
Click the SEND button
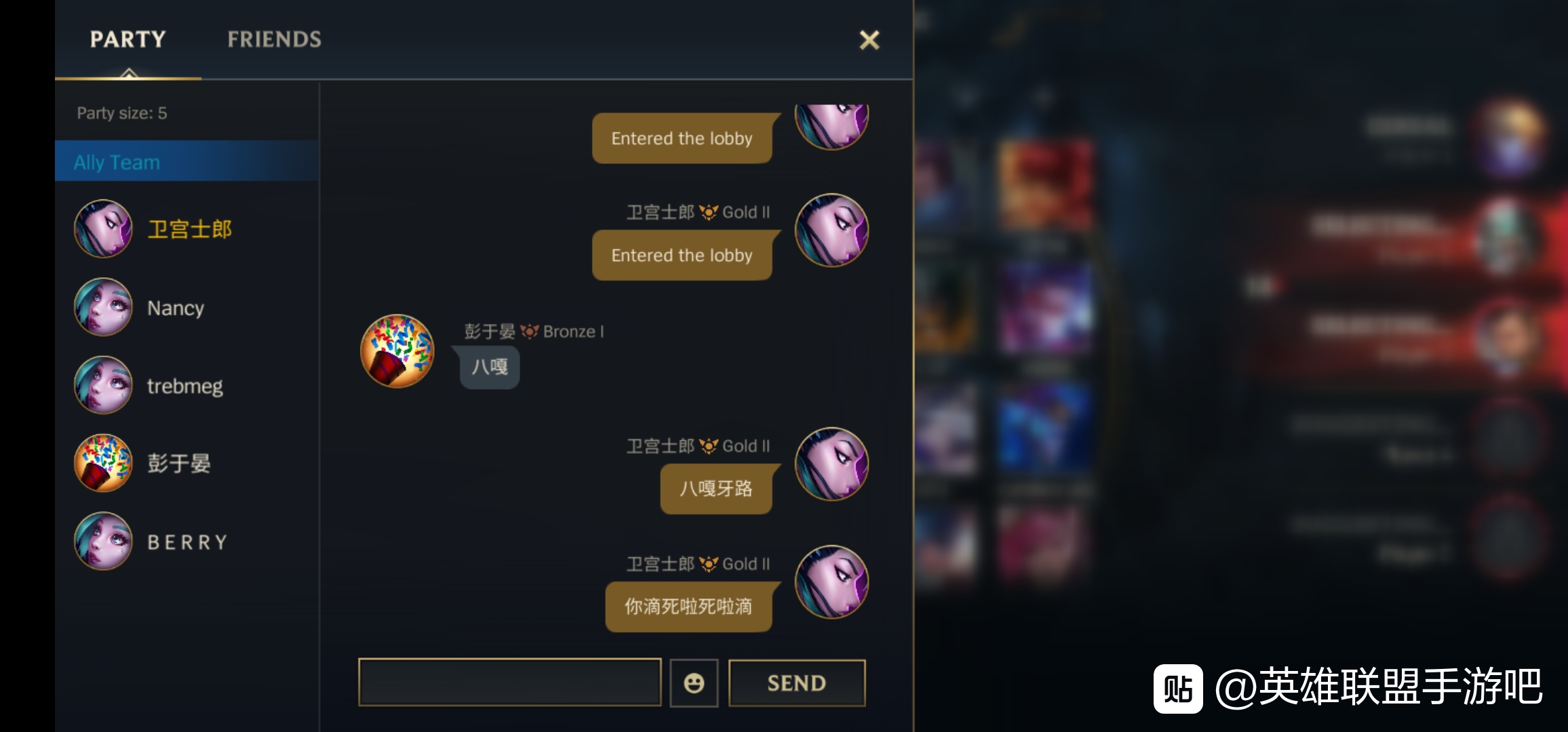tap(797, 683)
